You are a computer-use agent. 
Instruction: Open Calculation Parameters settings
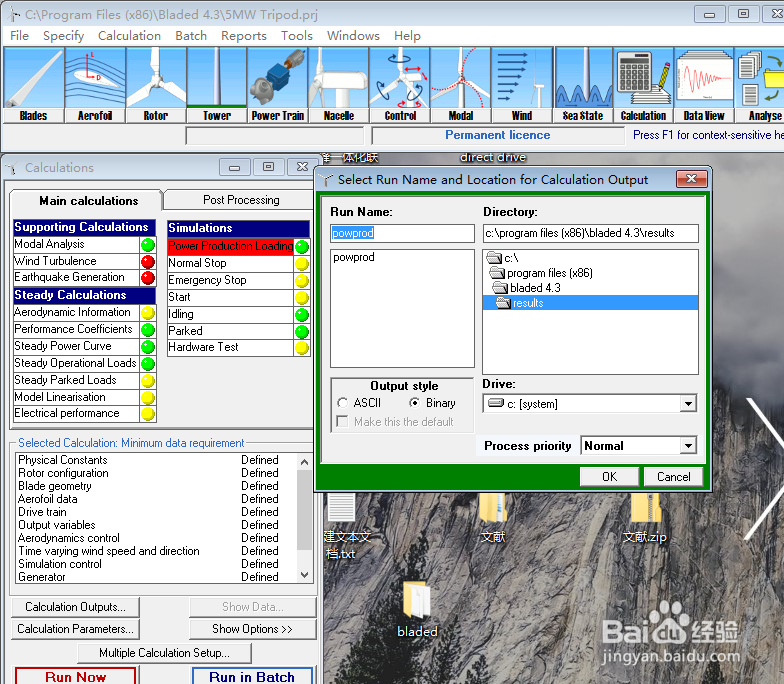(x=76, y=629)
